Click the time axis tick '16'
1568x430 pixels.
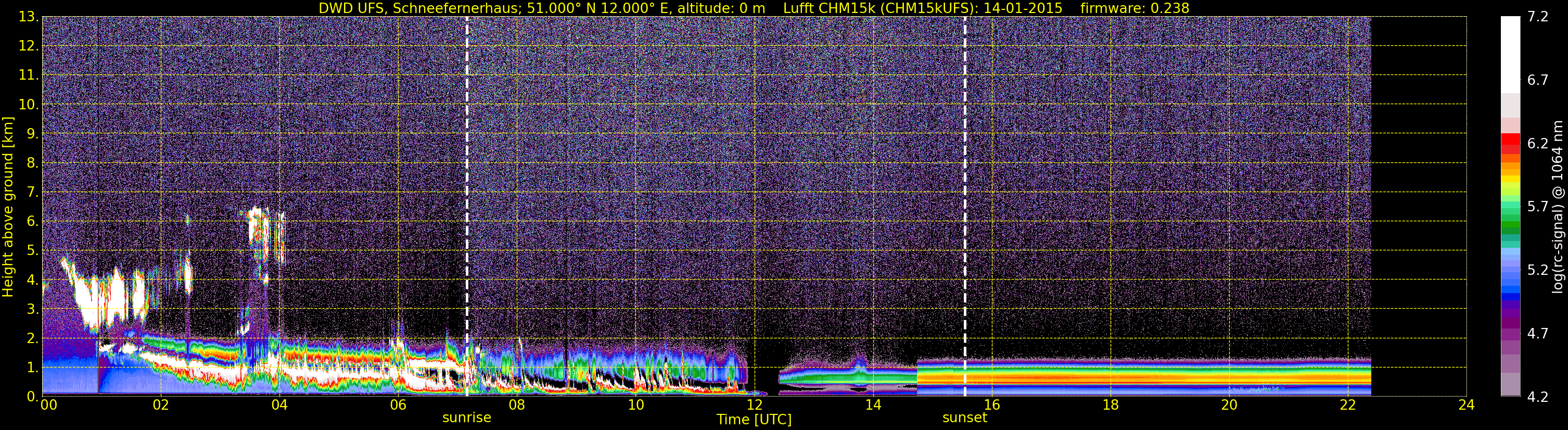pyautogui.click(x=991, y=406)
